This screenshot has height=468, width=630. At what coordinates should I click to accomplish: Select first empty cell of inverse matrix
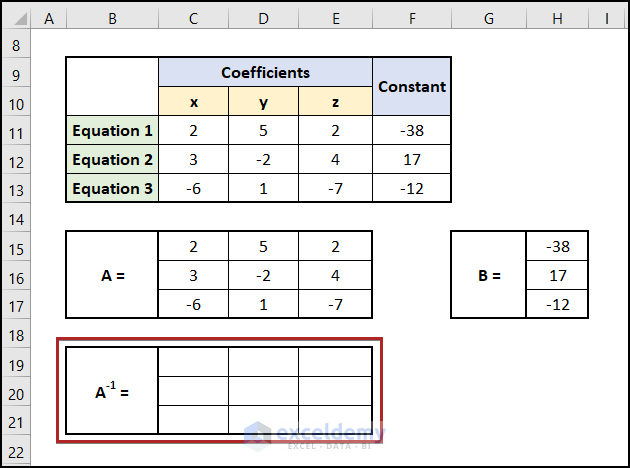pyautogui.click(x=193, y=362)
